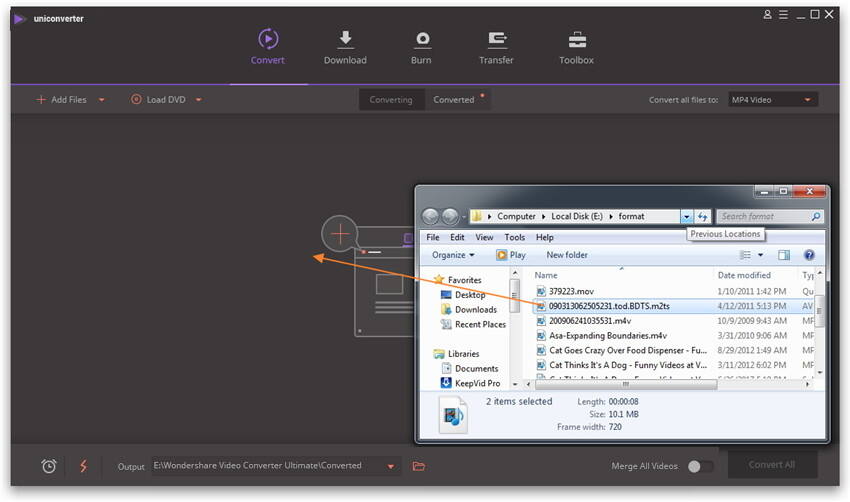Open the MP4 Video format dropdown

(773, 100)
